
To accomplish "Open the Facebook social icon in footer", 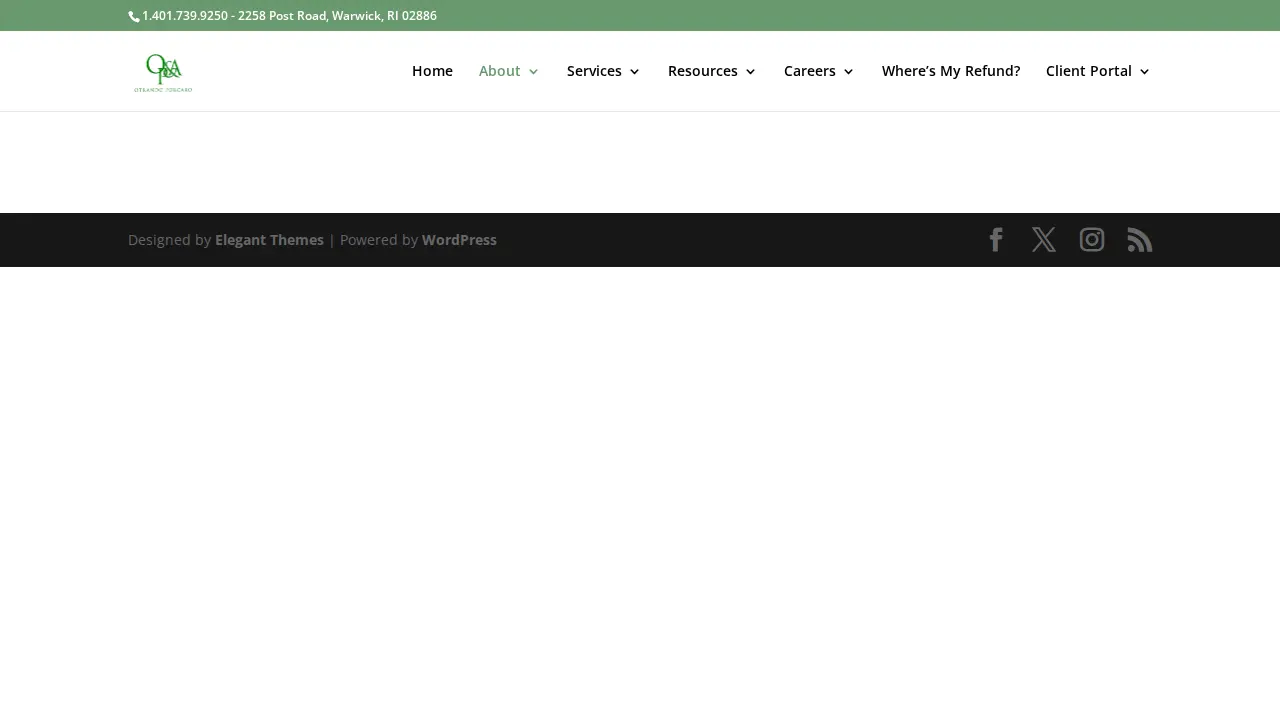I will click(x=995, y=240).
